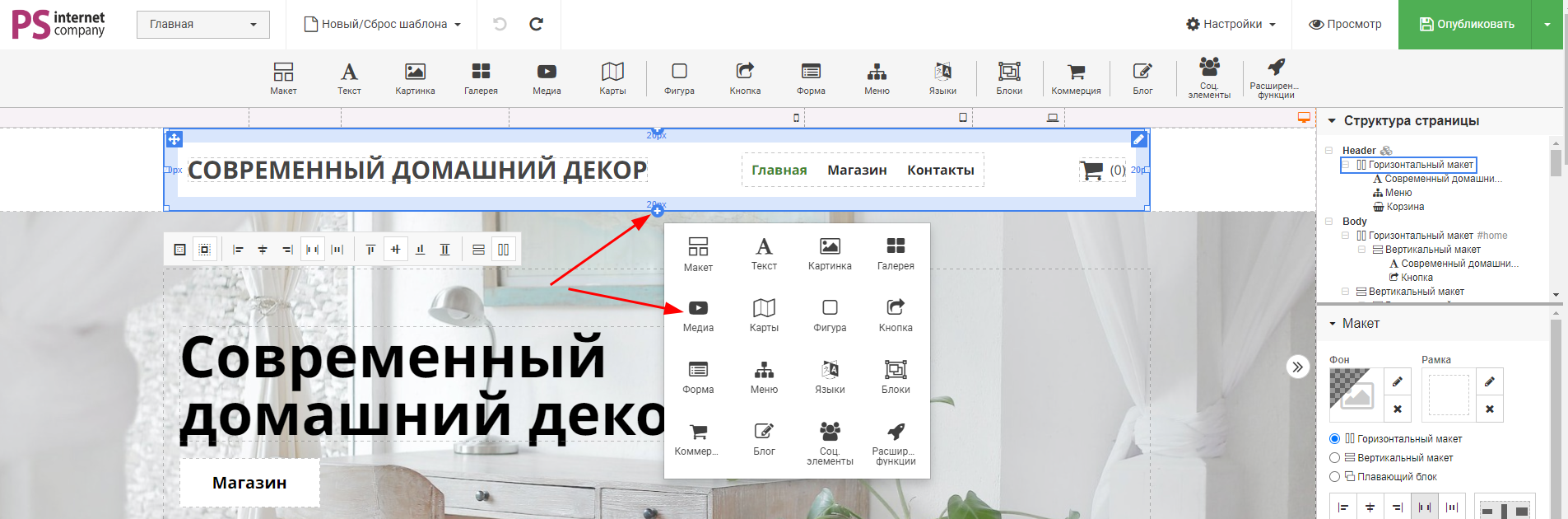Pick Расшир. функции in the popup palette
1568x519 pixels.
tap(896, 444)
